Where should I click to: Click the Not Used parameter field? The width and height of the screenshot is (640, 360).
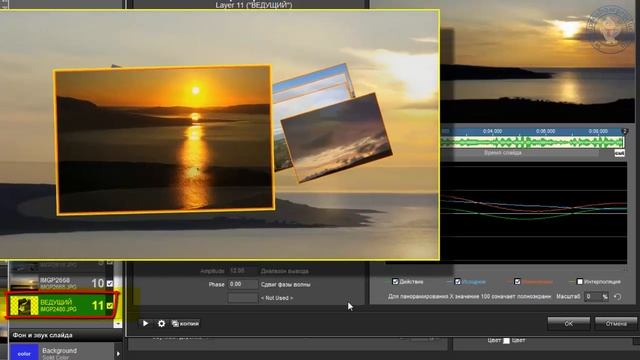click(243, 298)
